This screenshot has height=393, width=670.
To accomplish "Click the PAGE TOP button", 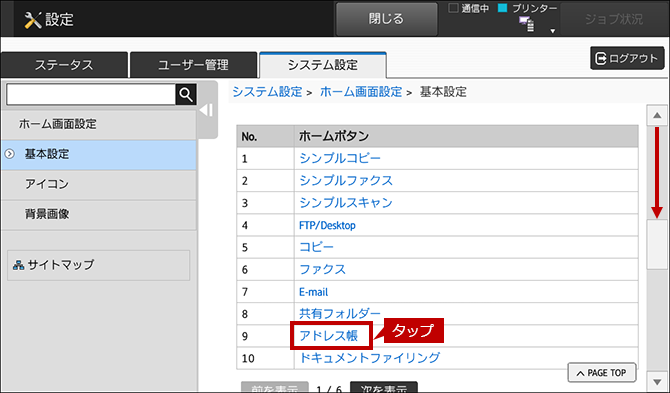I will [x=602, y=373].
